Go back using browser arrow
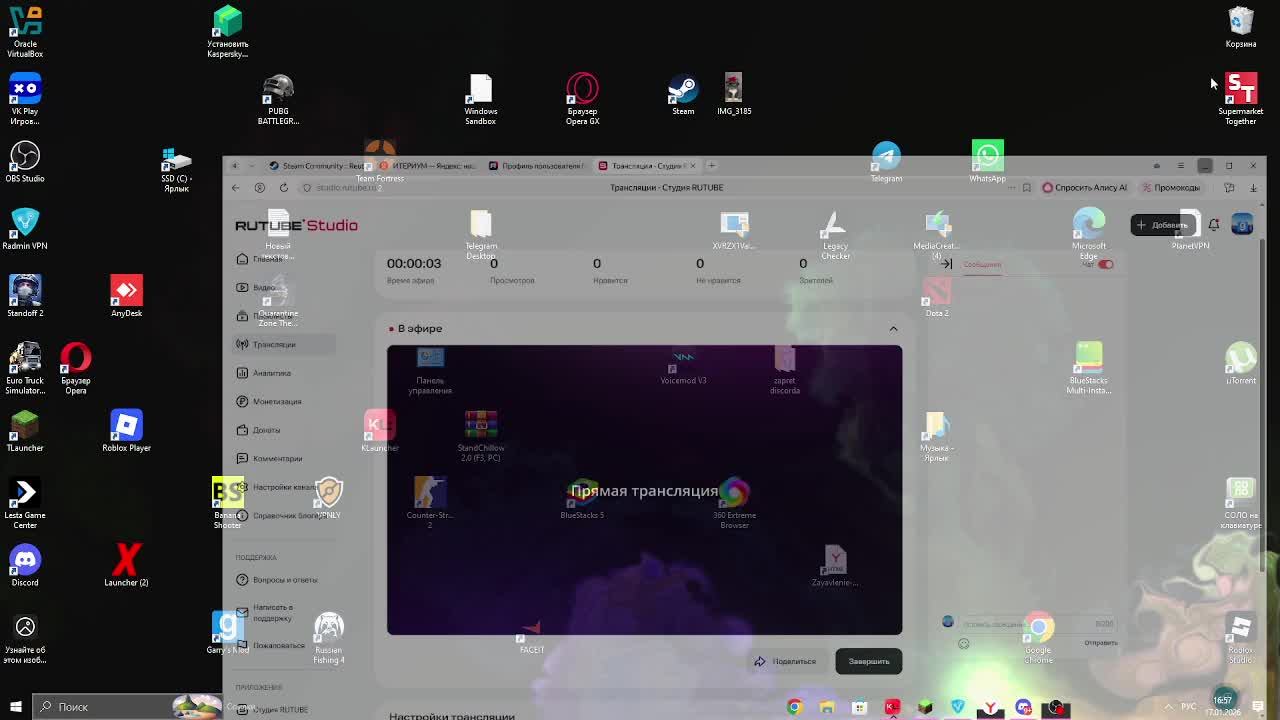This screenshot has width=1280, height=720. click(x=236, y=187)
